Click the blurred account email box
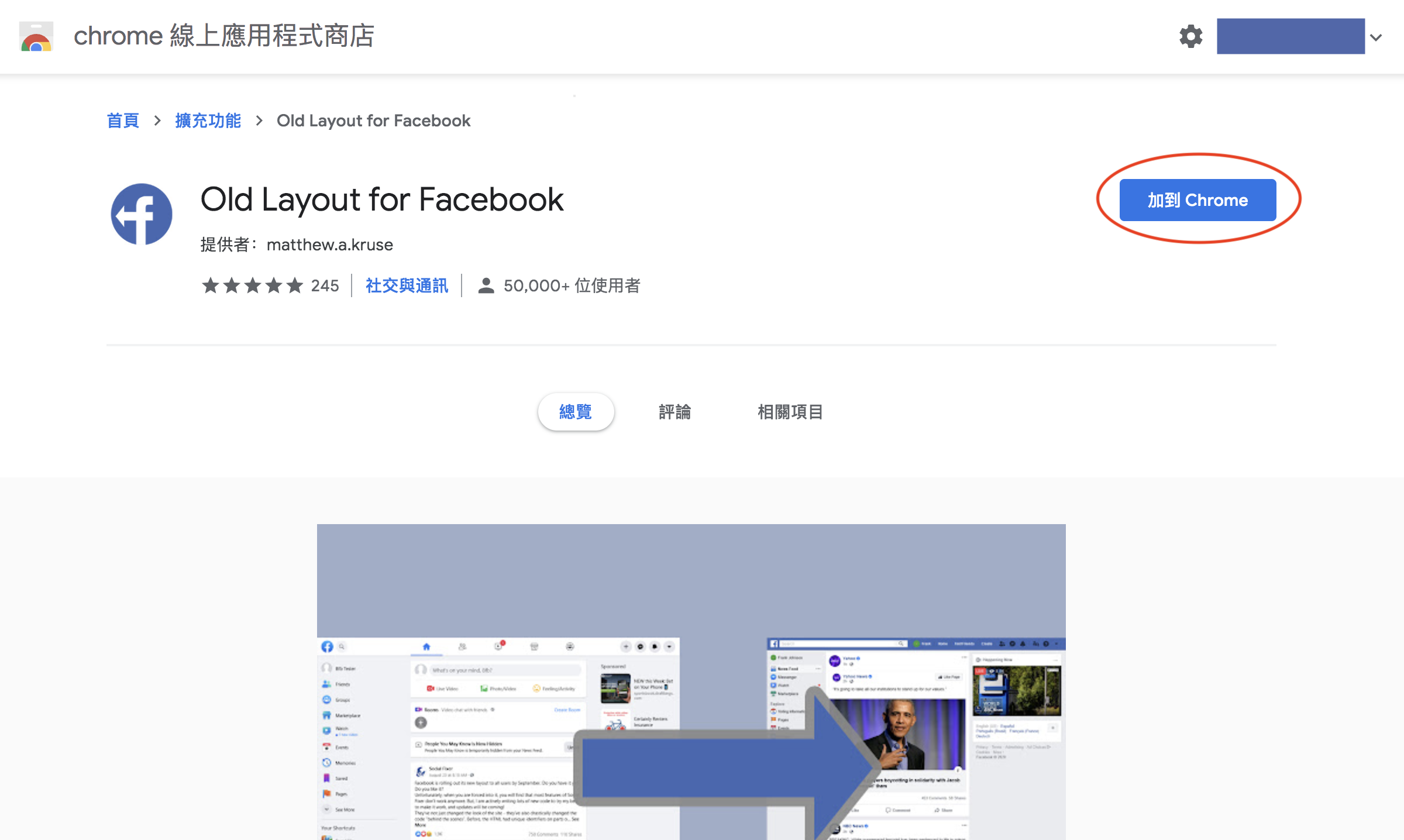 tap(1291, 36)
